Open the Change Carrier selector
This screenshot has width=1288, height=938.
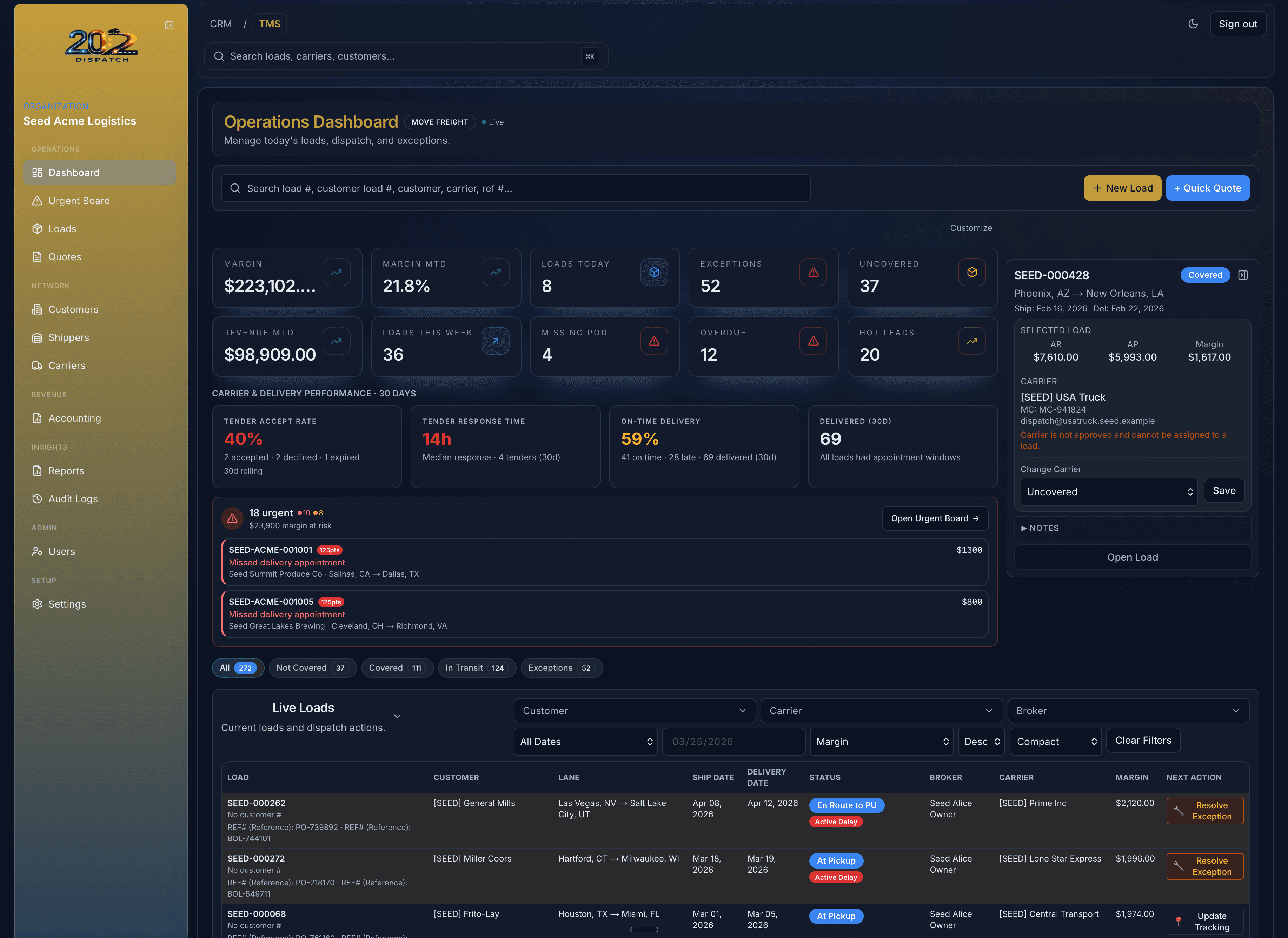click(x=1108, y=492)
